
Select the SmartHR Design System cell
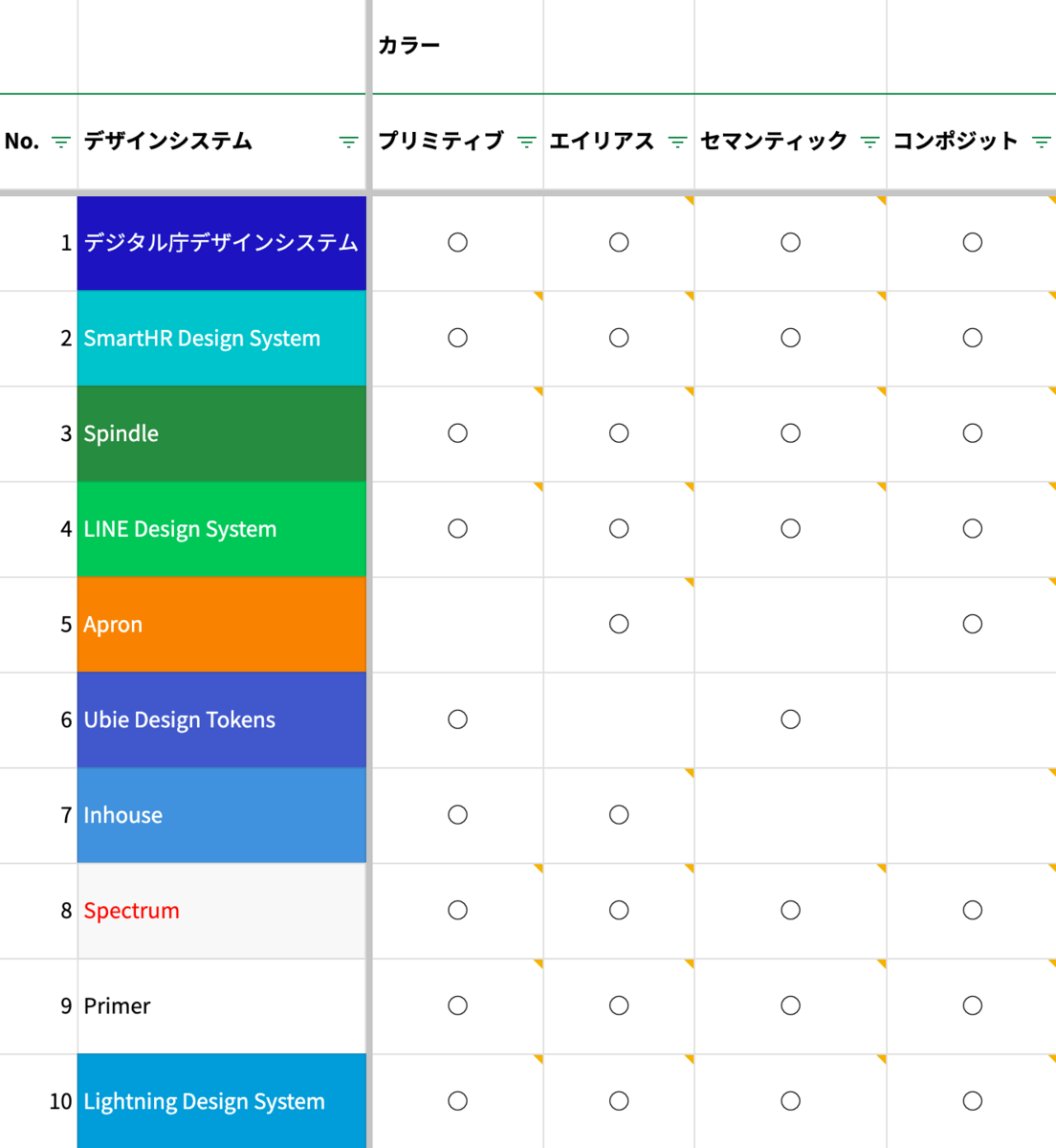[222, 339]
